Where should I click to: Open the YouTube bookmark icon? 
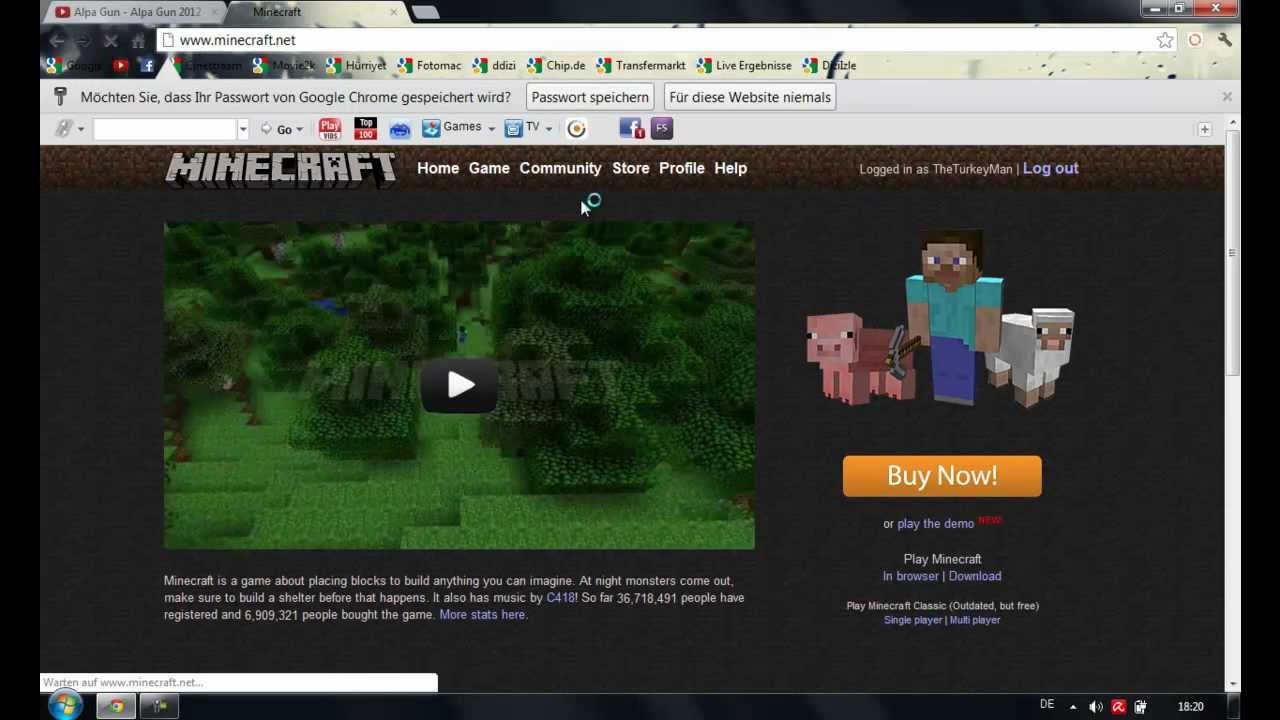pos(121,65)
